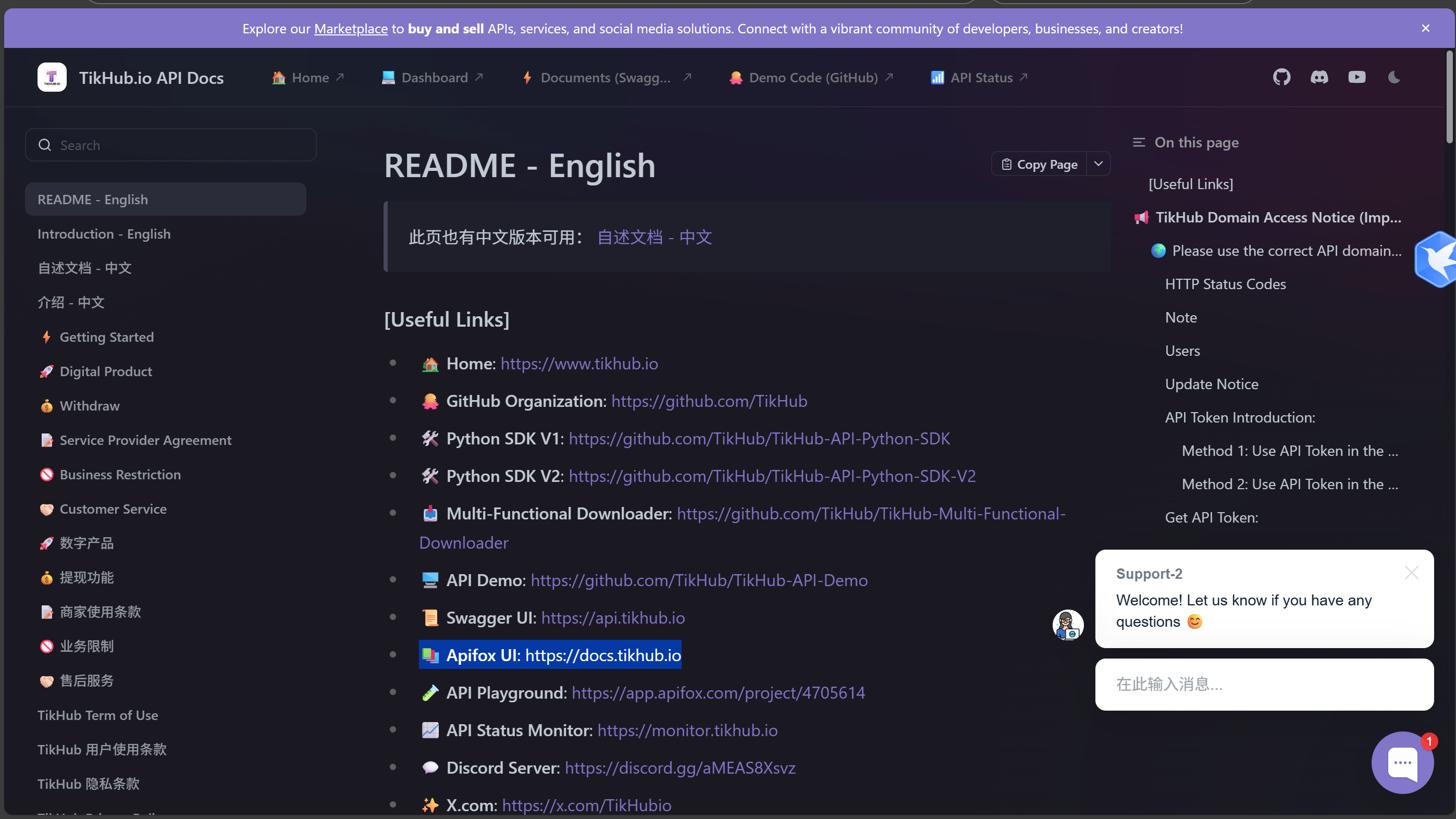This screenshot has width=1456, height=819.
Task: Open the API Status navigation item
Action: coord(981,78)
